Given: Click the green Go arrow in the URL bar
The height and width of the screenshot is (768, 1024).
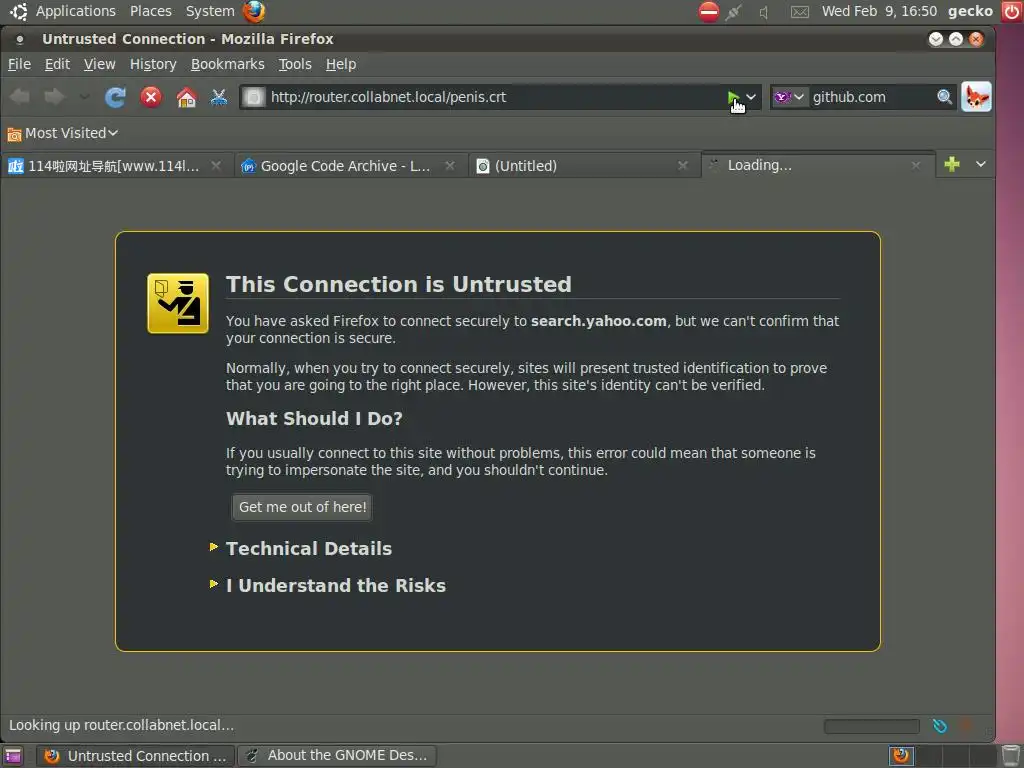Looking at the screenshot, I should [733, 97].
